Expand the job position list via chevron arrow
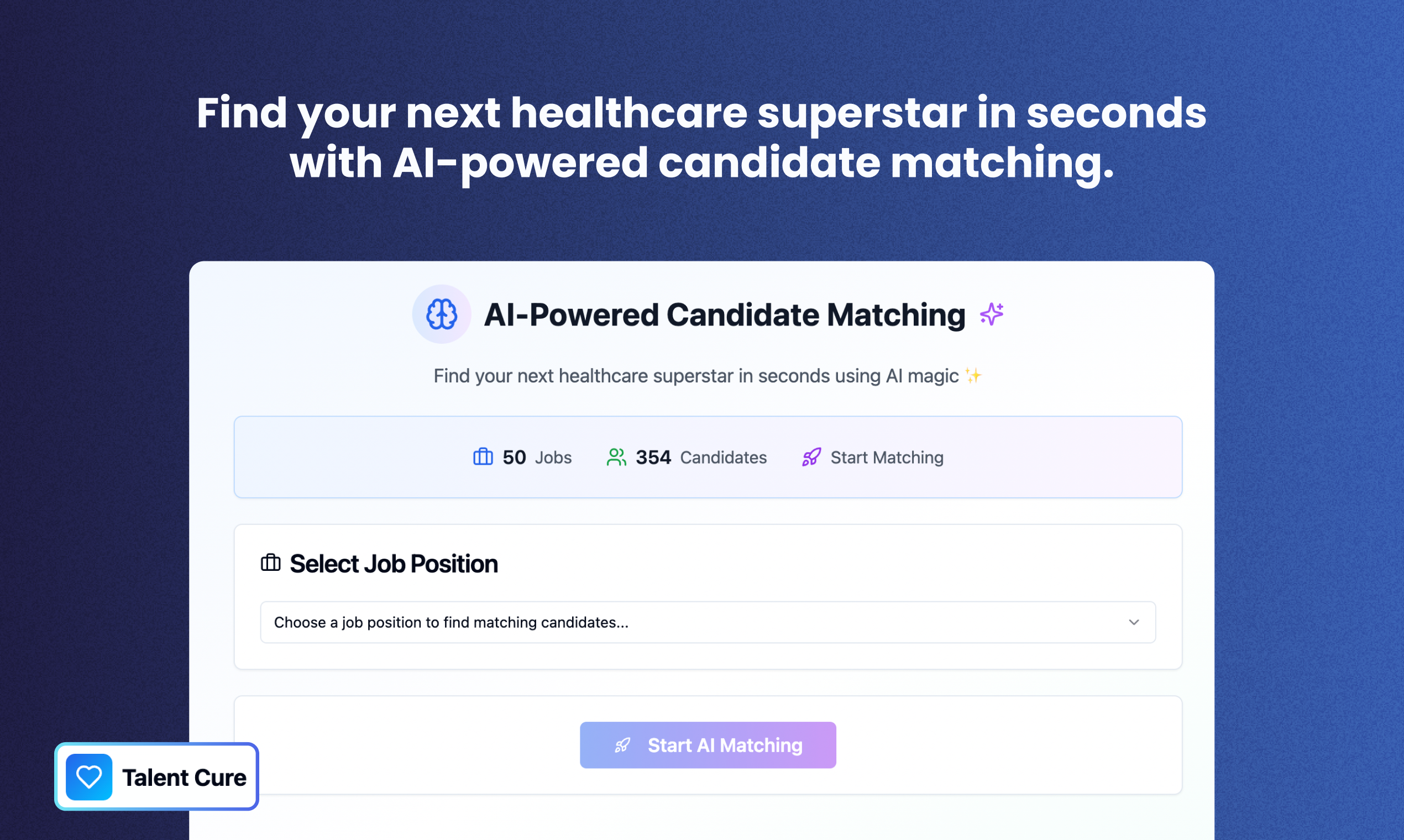This screenshot has width=1404, height=840. 1133,622
